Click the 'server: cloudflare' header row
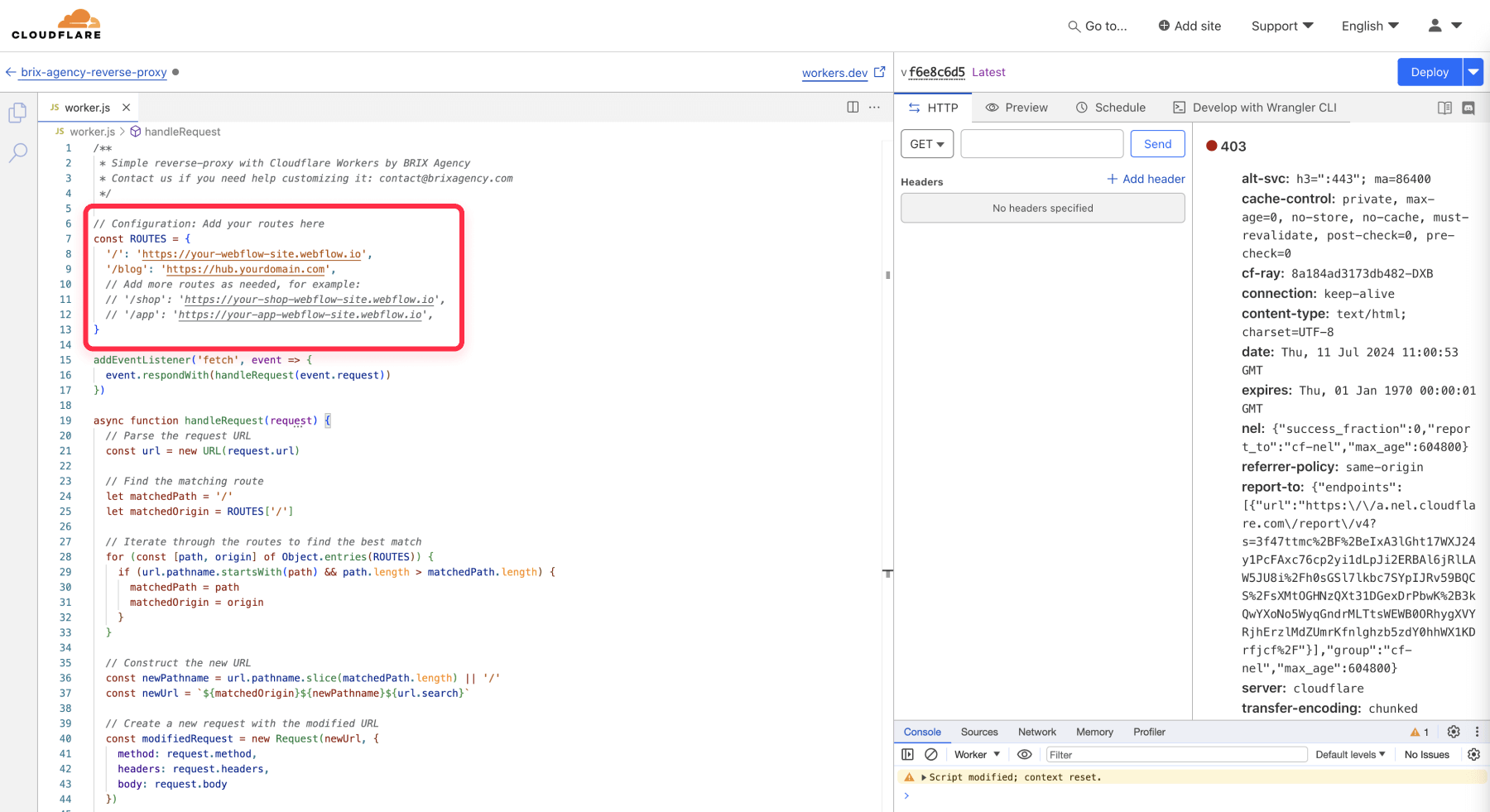The width and height of the screenshot is (1490, 812). (x=1302, y=689)
